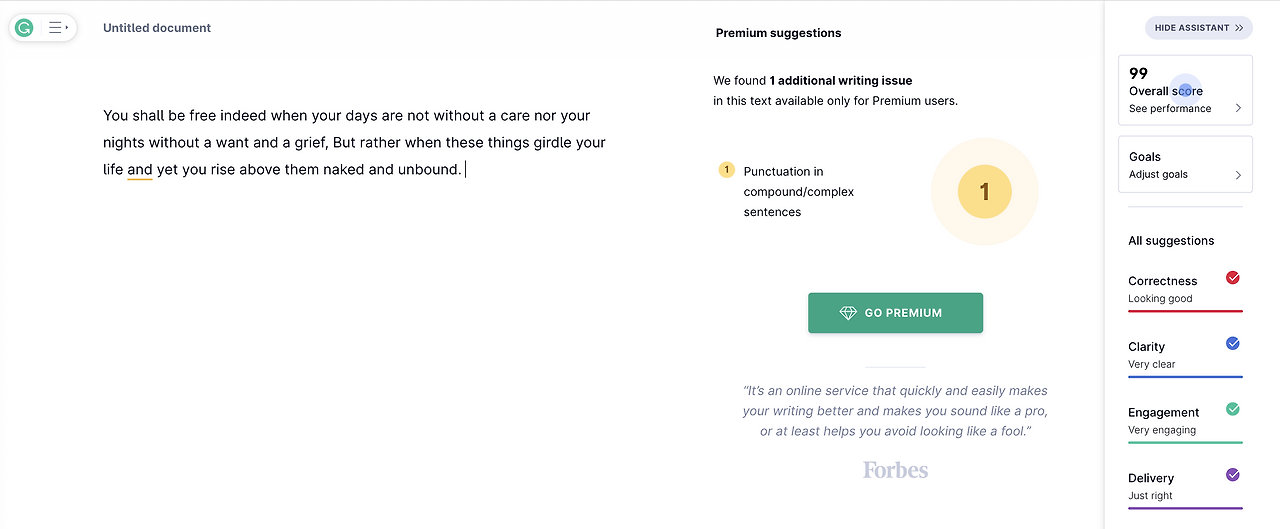Click the green Grammarly logo icon

click(24, 28)
